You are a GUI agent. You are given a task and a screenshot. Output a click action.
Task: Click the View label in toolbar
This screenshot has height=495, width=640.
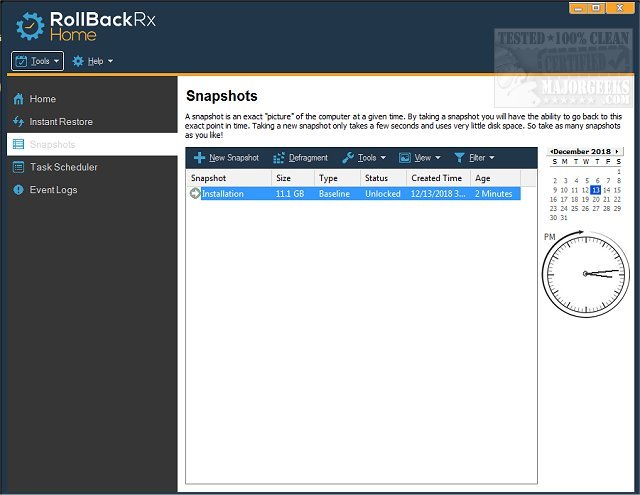pos(423,158)
